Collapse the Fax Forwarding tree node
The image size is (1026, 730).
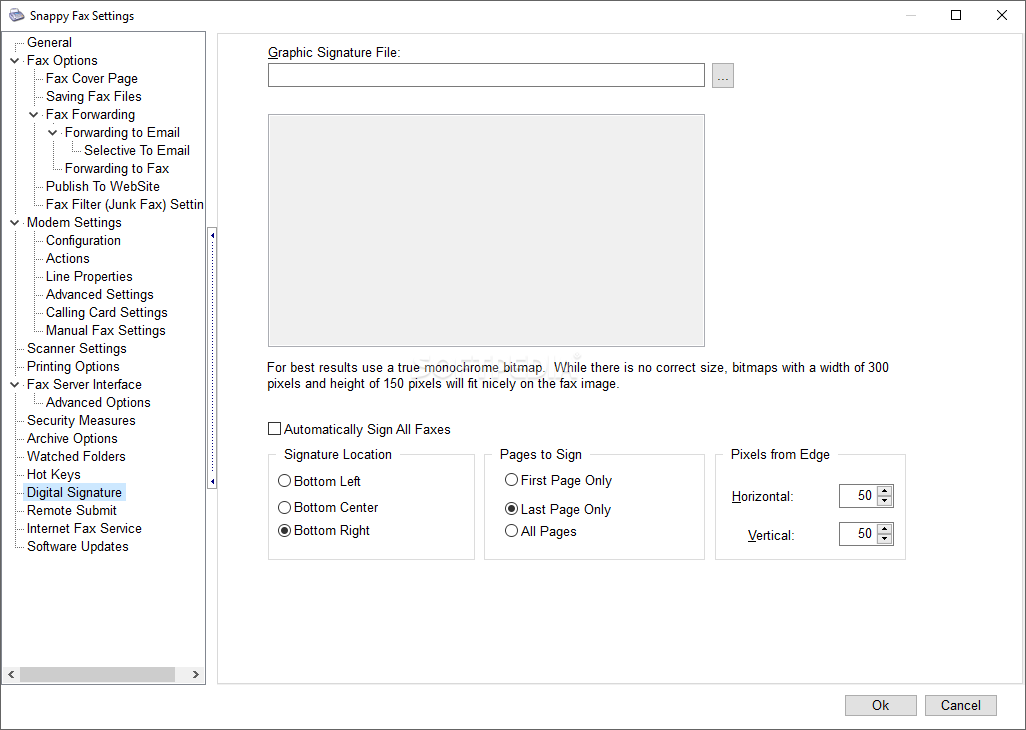(34, 114)
